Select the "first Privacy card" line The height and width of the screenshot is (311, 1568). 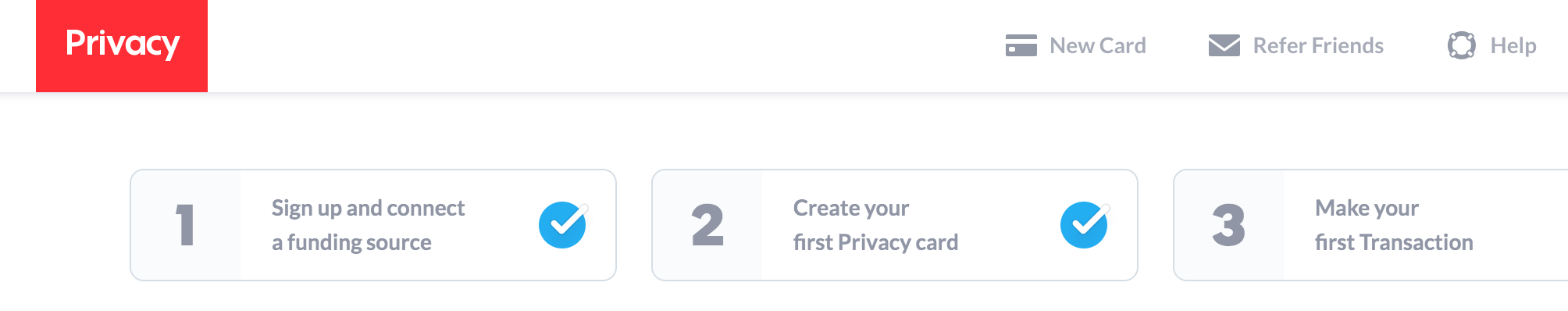tap(875, 243)
